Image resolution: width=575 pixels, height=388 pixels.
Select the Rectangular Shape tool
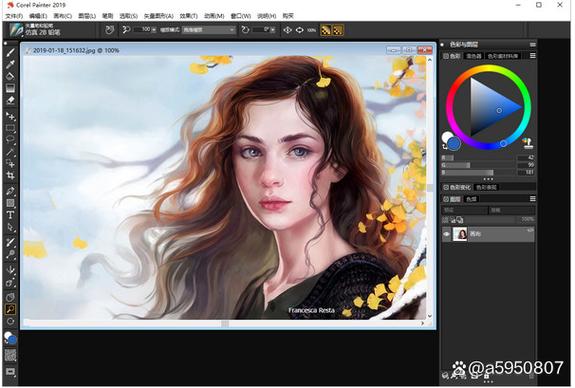pyautogui.click(x=10, y=203)
